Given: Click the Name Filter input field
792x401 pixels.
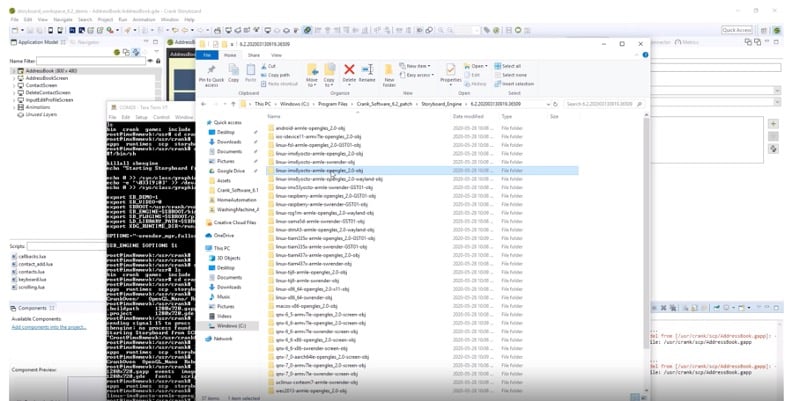Looking at the screenshot, I should (90, 61).
